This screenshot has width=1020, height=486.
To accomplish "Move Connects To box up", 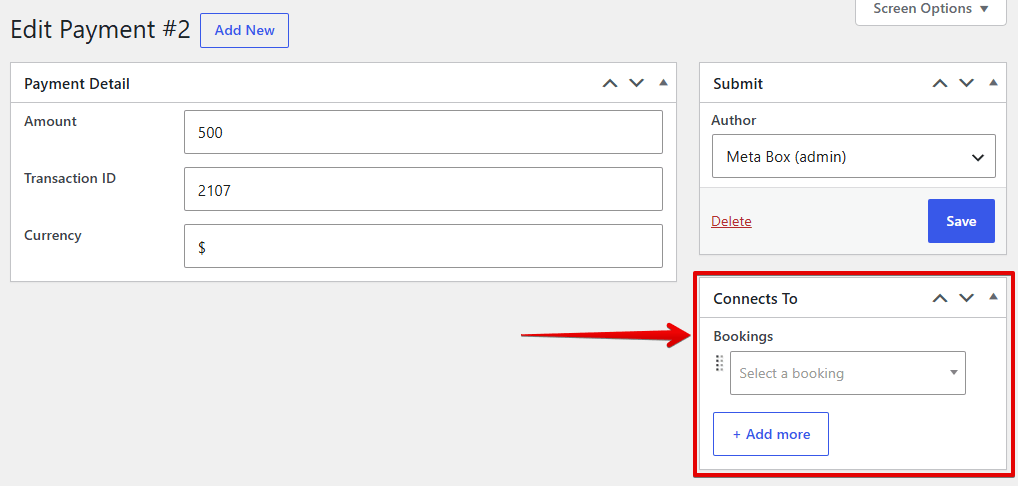I will [940, 298].
